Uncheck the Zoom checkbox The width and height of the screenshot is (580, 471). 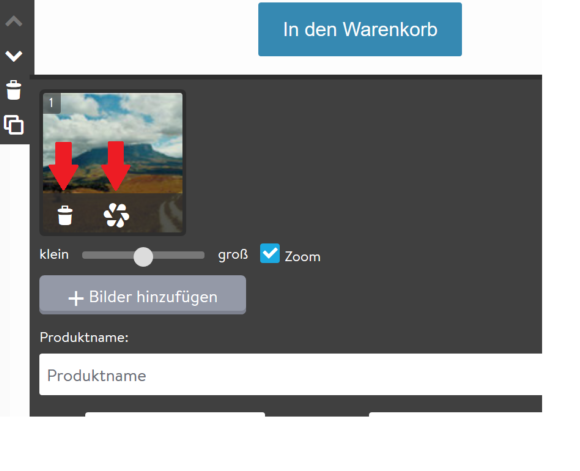[270, 253]
